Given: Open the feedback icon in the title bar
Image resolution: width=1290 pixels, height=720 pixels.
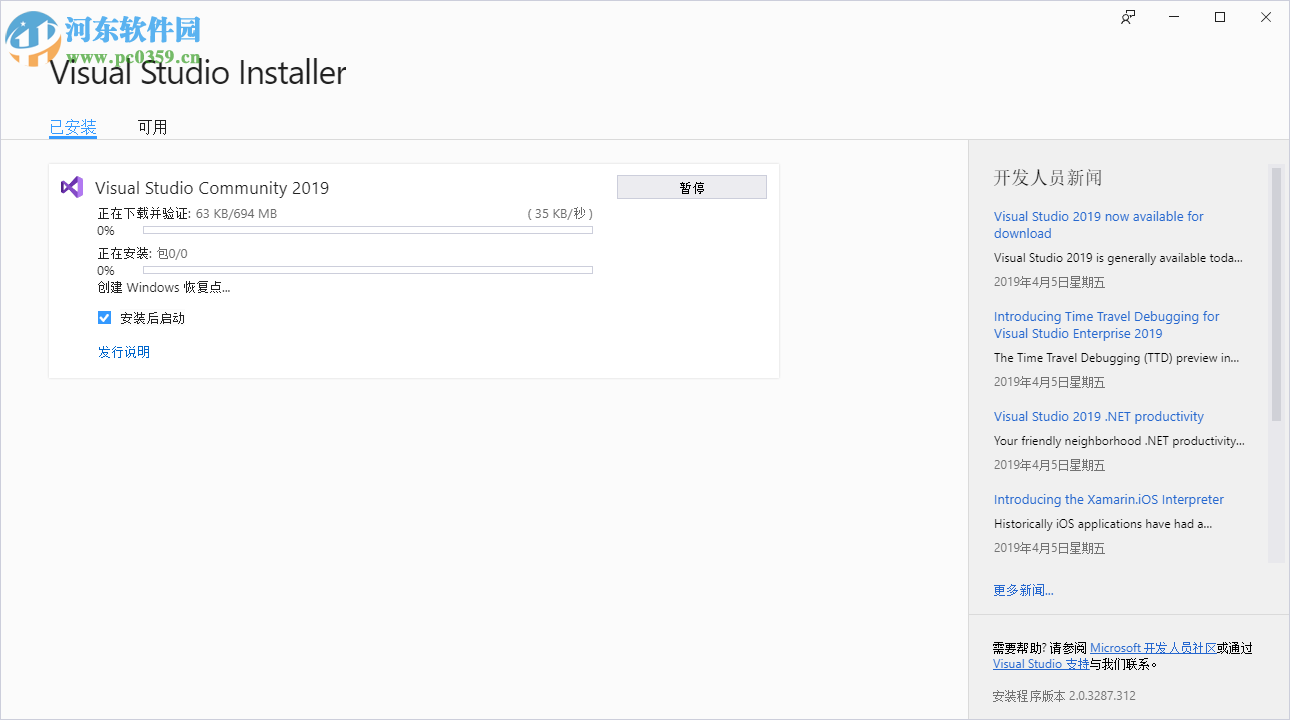Looking at the screenshot, I should point(1127,17).
